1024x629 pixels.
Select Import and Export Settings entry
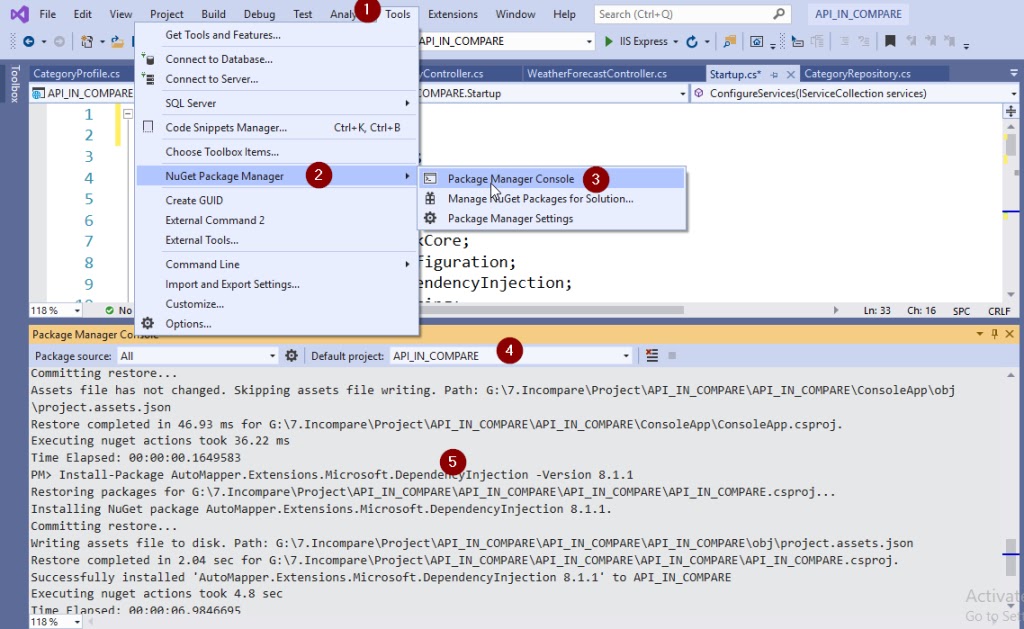277,284
